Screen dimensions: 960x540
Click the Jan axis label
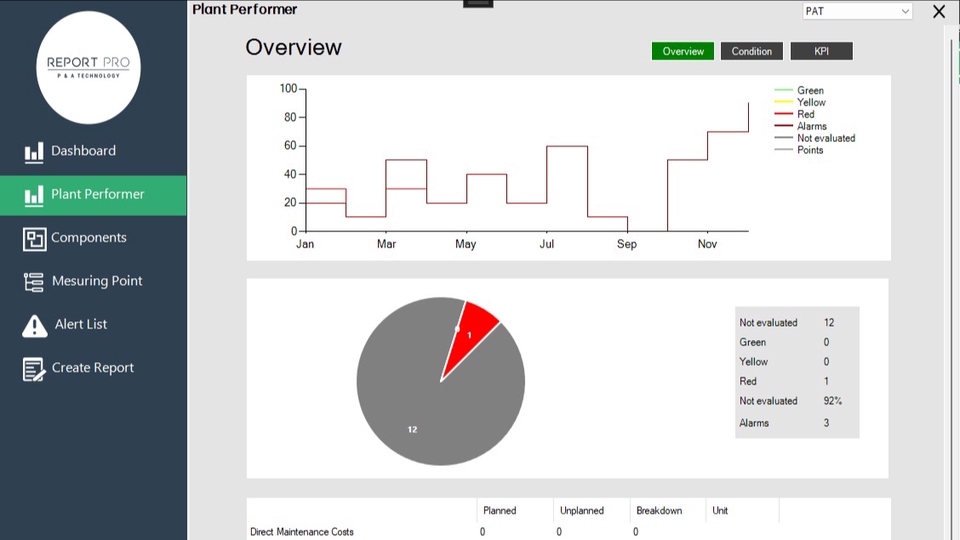305,244
